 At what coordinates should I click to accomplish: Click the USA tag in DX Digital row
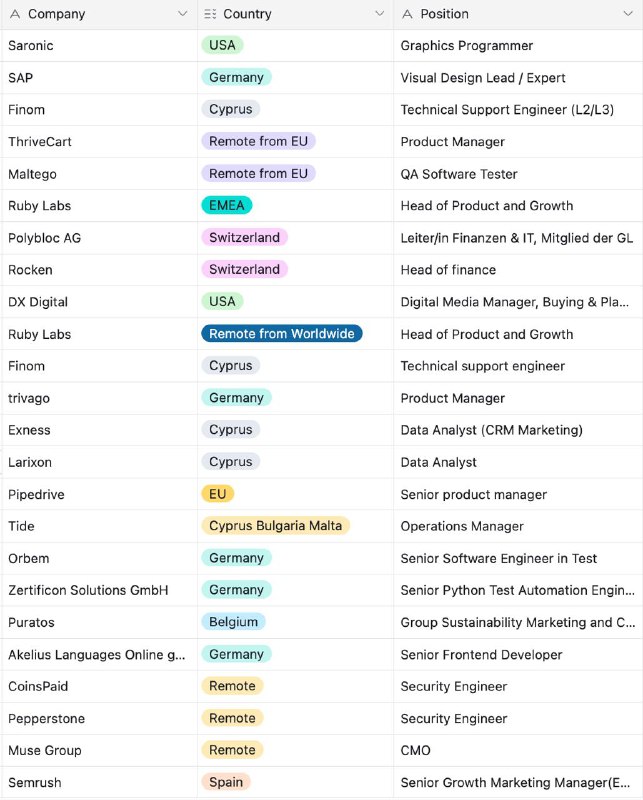(x=222, y=301)
